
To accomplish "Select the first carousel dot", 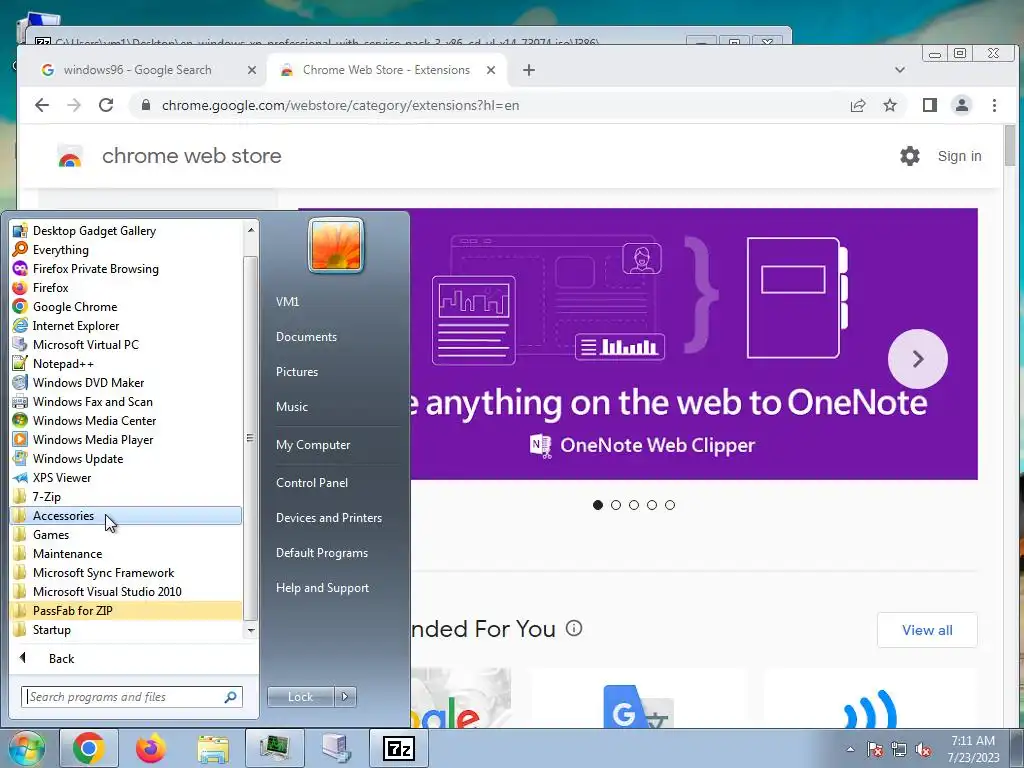I will pyautogui.click(x=598, y=505).
